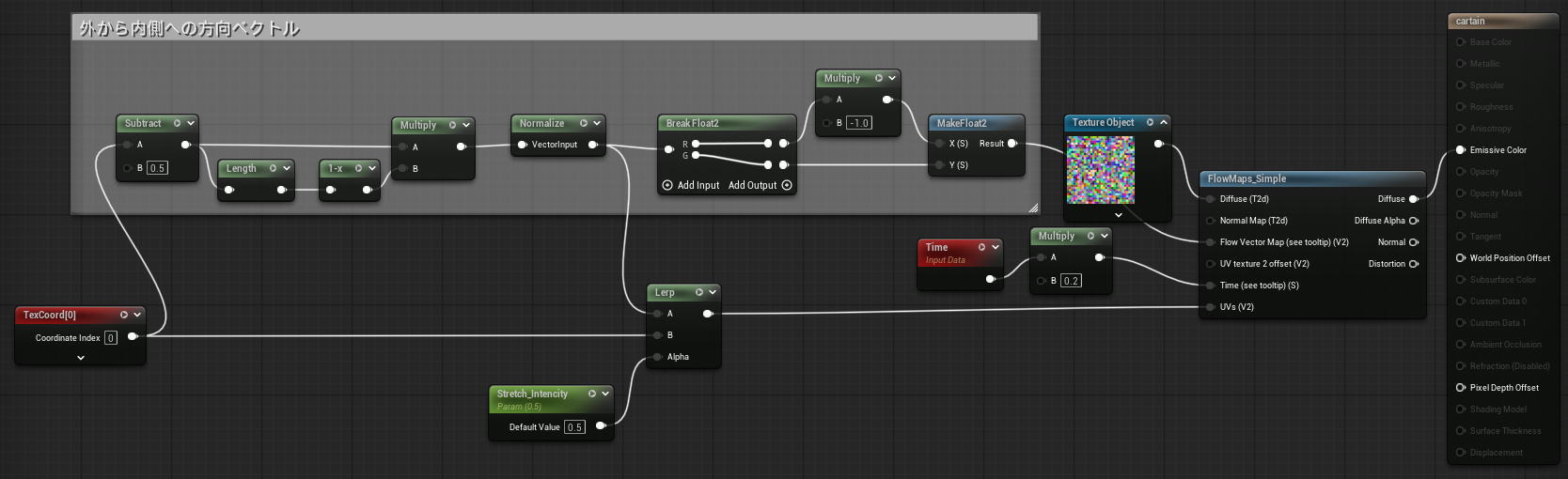Click FlowMaps_Simple's Diffuse Alpha output pin

(1413, 221)
